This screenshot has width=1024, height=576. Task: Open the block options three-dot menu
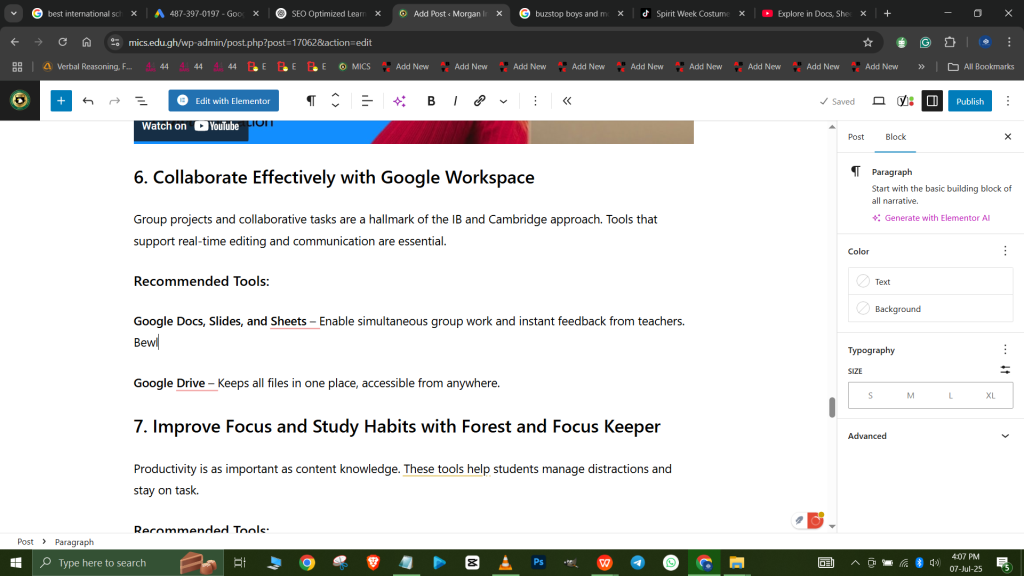pyautogui.click(x=536, y=101)
